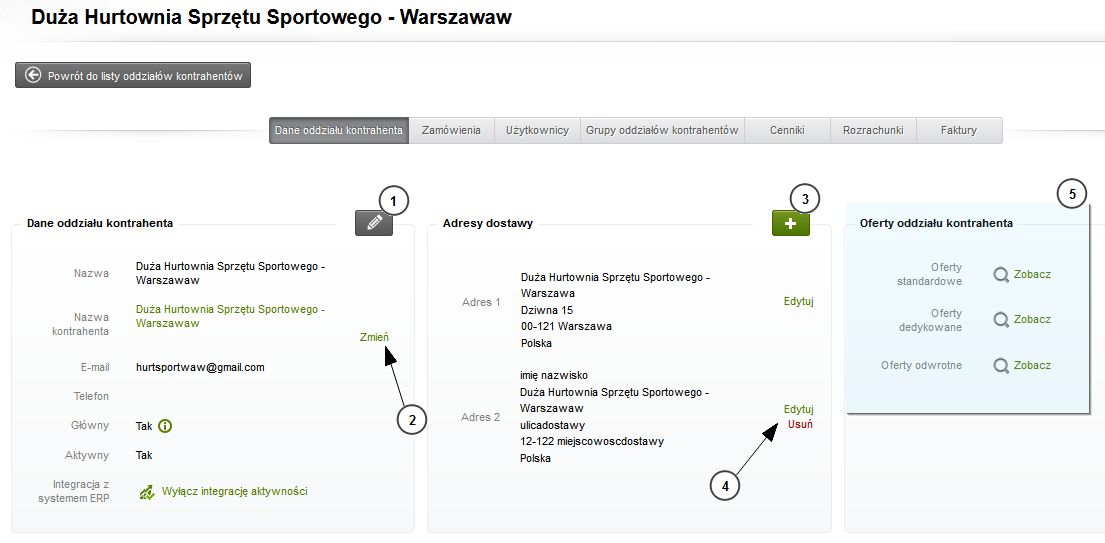The height and width of the screenshot is (543, 1105).
Task: Click Zmień to change contractor name
Action: tap(374, 337)
